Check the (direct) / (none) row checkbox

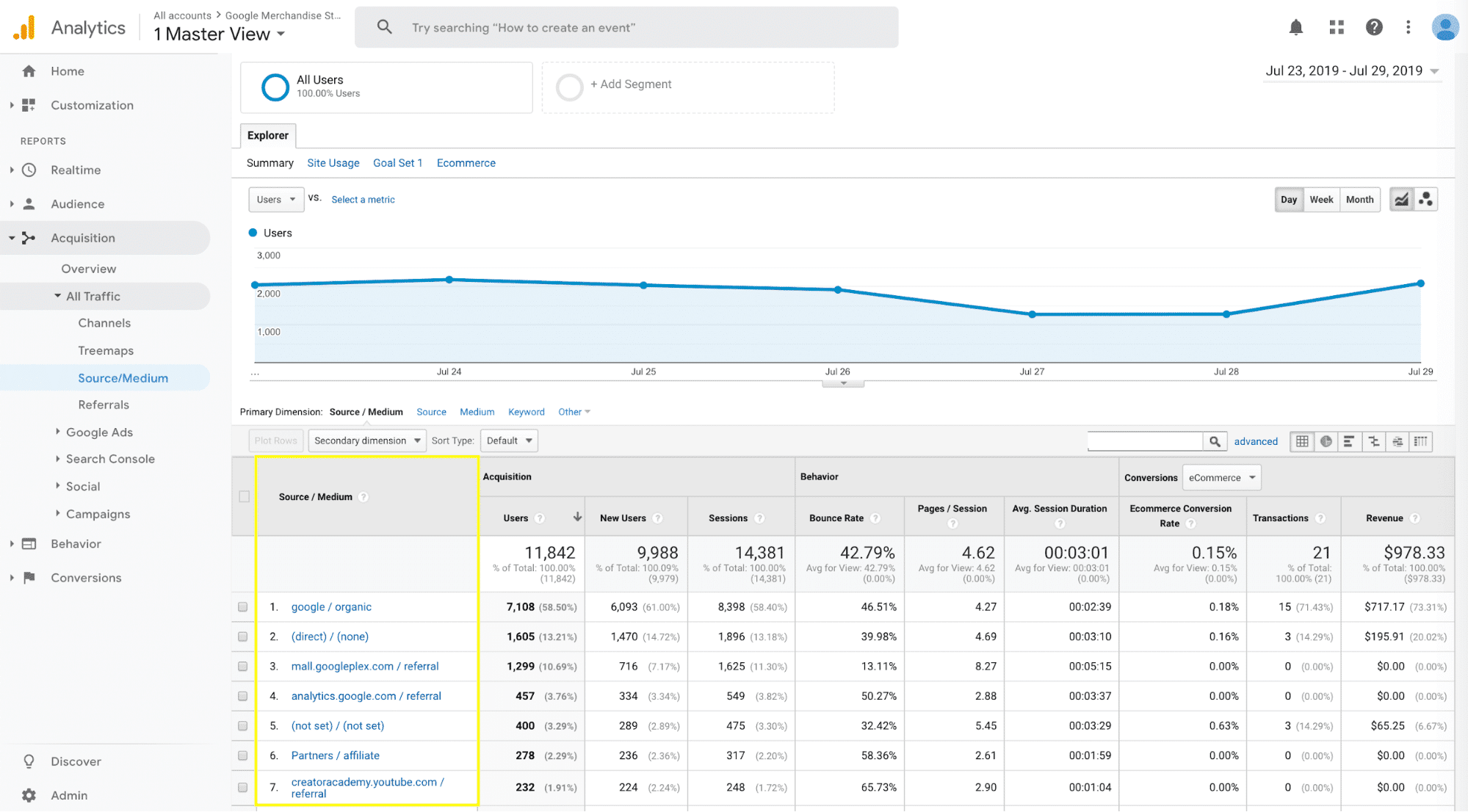click(x=242, y=637)
